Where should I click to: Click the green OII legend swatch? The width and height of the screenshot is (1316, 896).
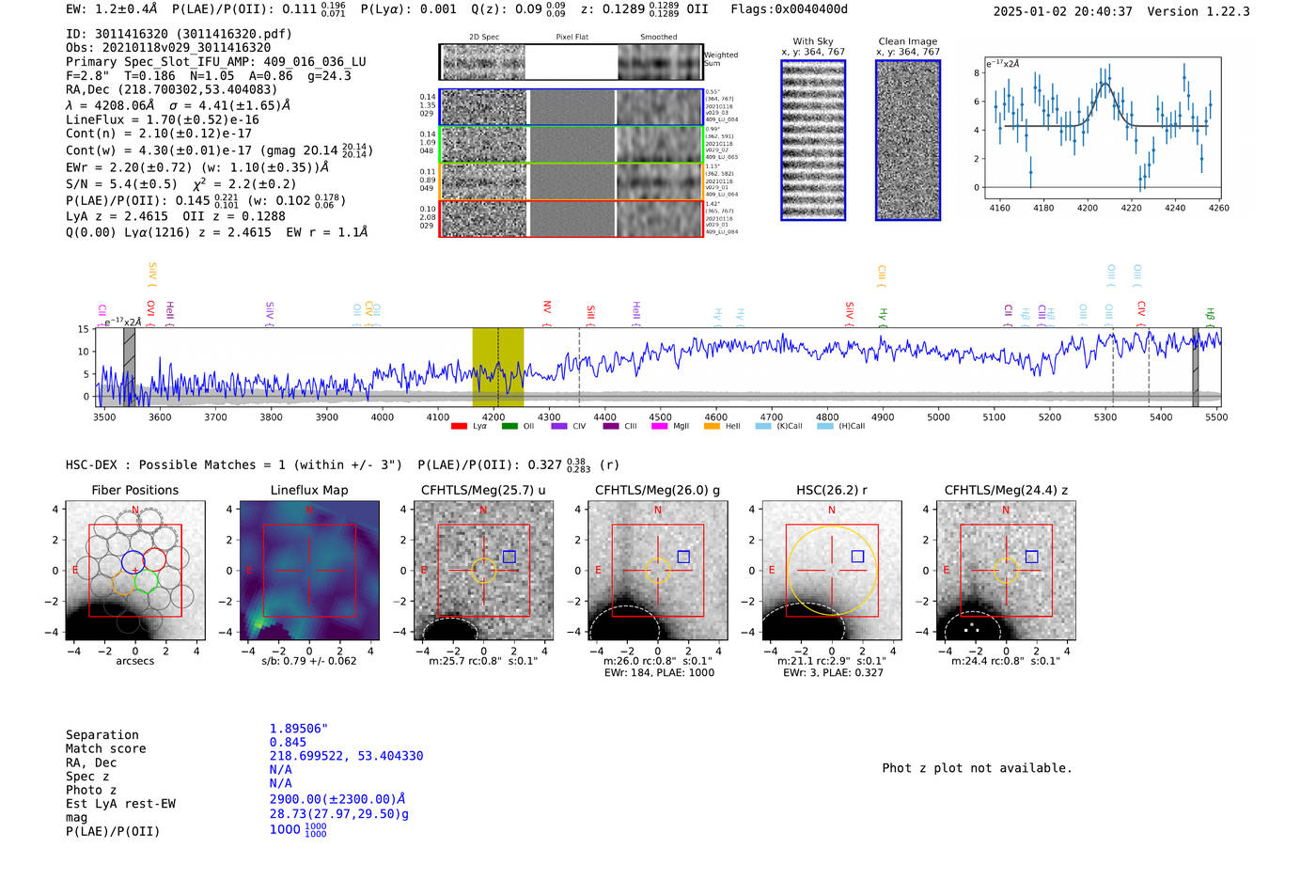point(509,427)
